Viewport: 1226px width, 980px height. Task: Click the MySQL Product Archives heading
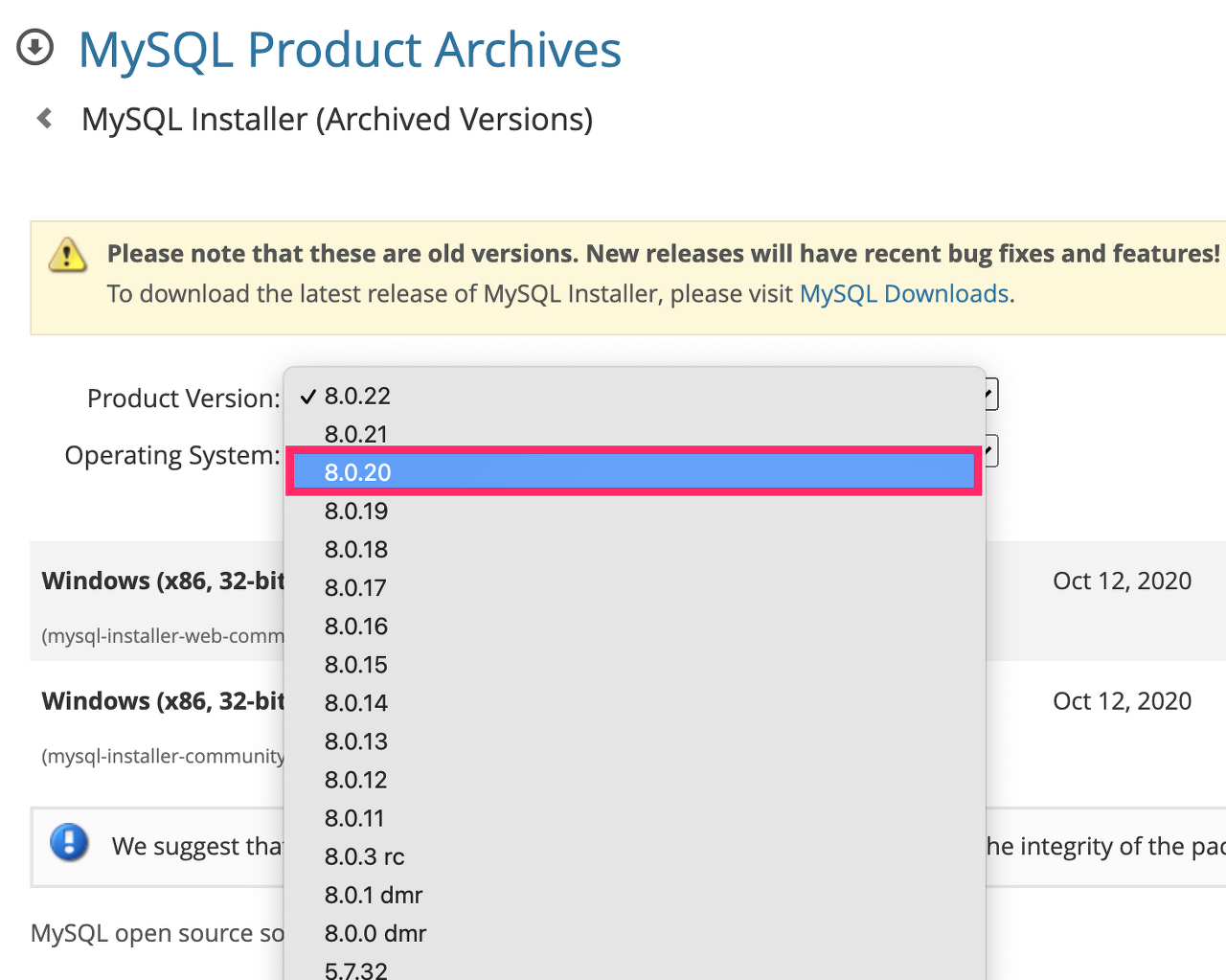tap(350, 50)
